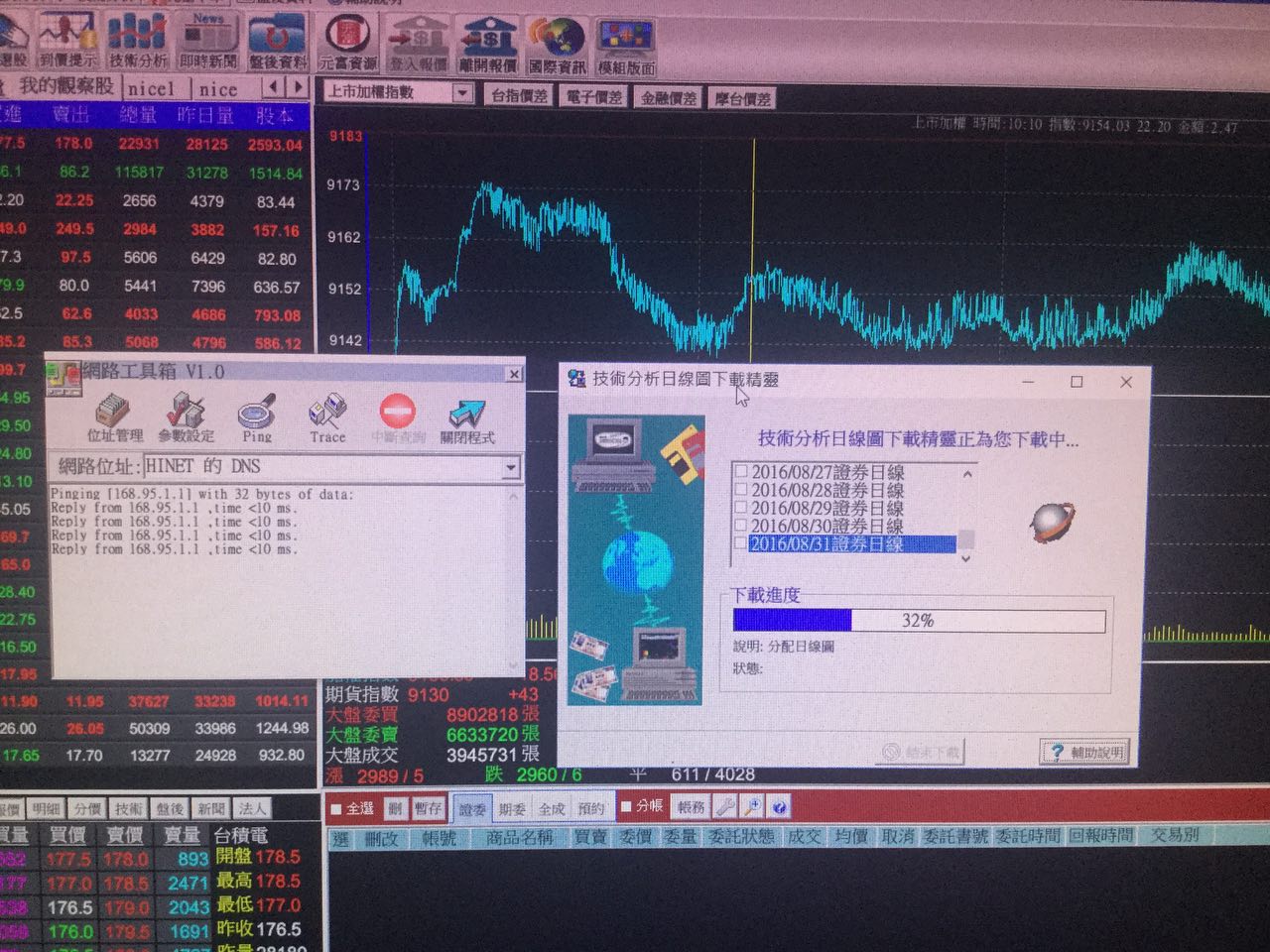Screen dimensions: 1270x952
Task: Select the 新聞 tab
Action: [210, 808]
